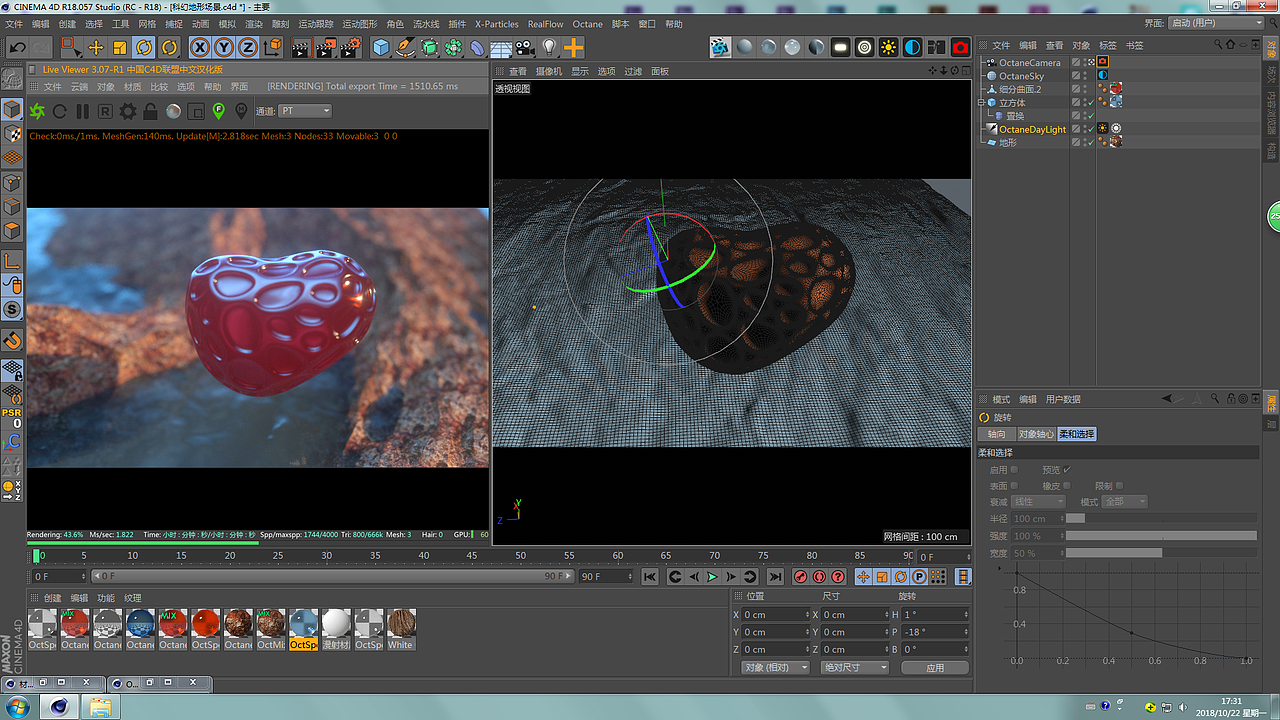Click the rotation H value field
This screenshot has height=720, width=1280.
[934, 614]
